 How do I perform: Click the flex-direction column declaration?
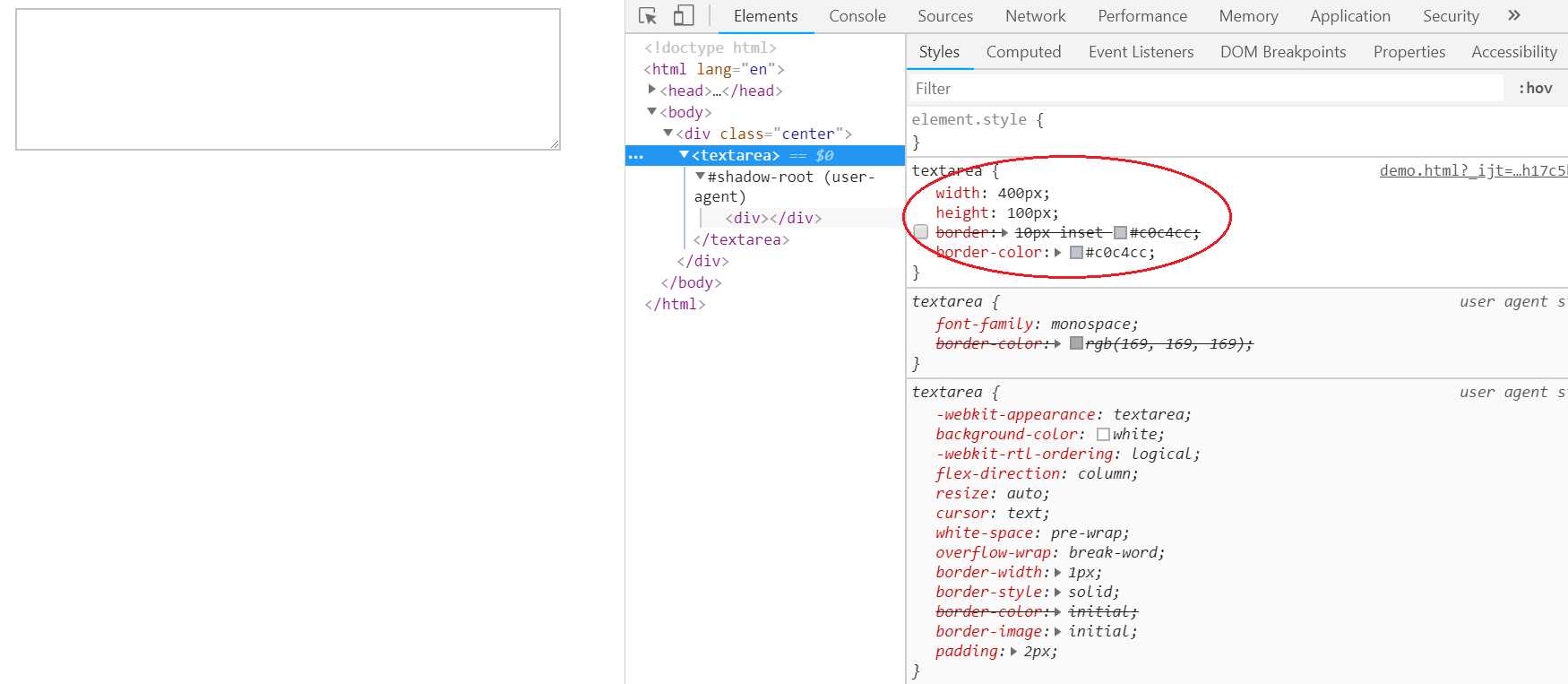(1038, 473)
